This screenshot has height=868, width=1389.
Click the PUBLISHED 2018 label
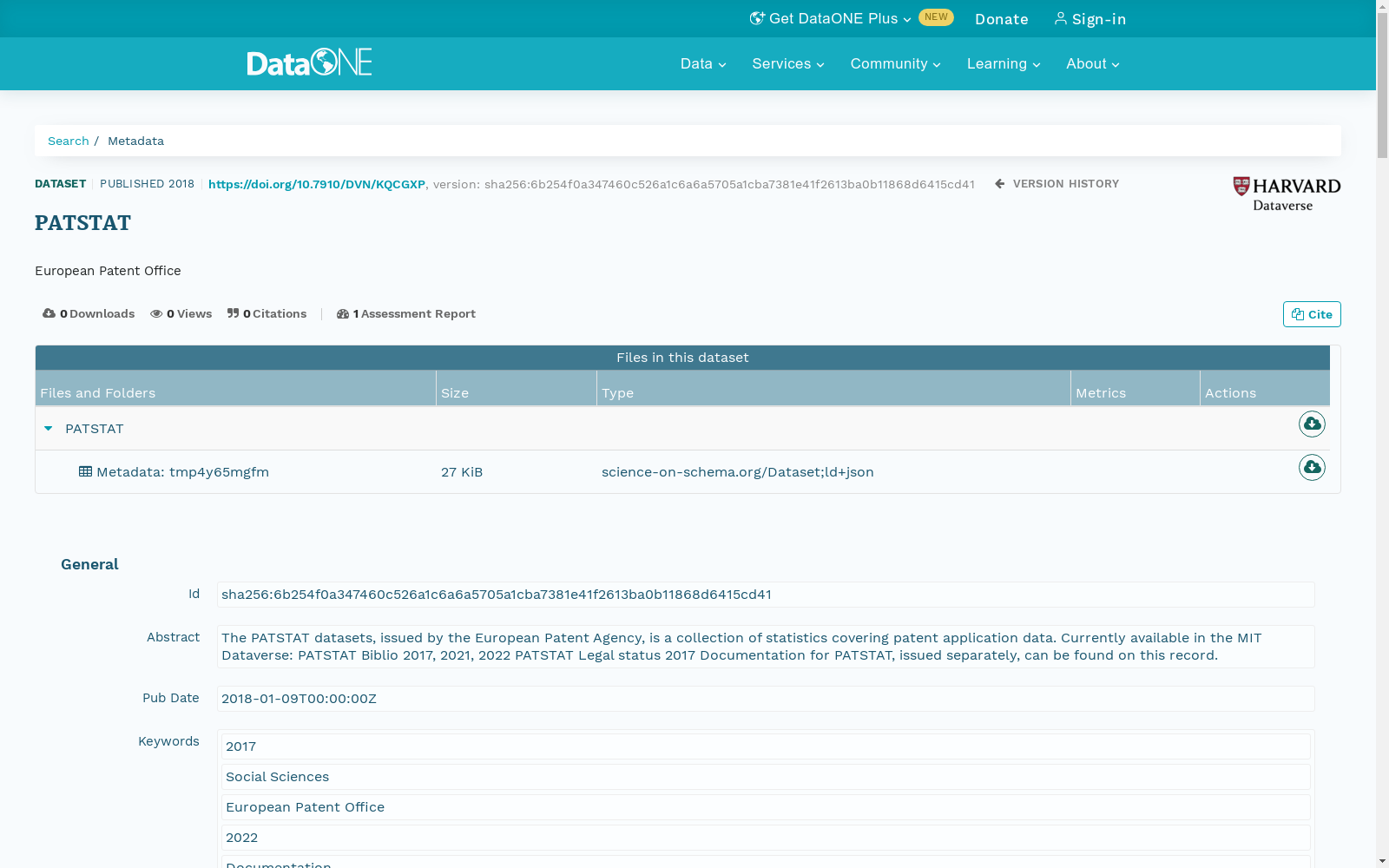[147, 183]
